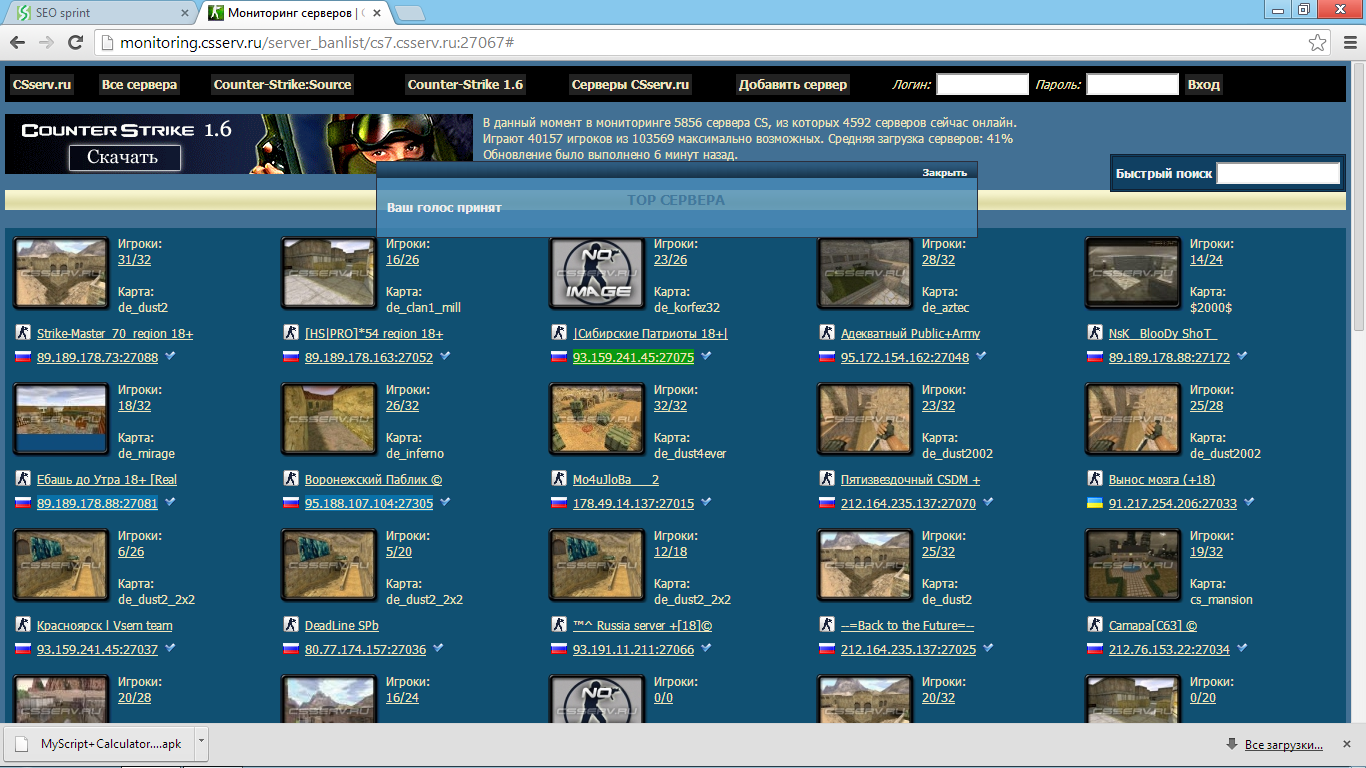This screenshot has width=1366, height=768.
Task: Select the Мониторинг серверов browser tab
Action: click(x=295, y=13)
